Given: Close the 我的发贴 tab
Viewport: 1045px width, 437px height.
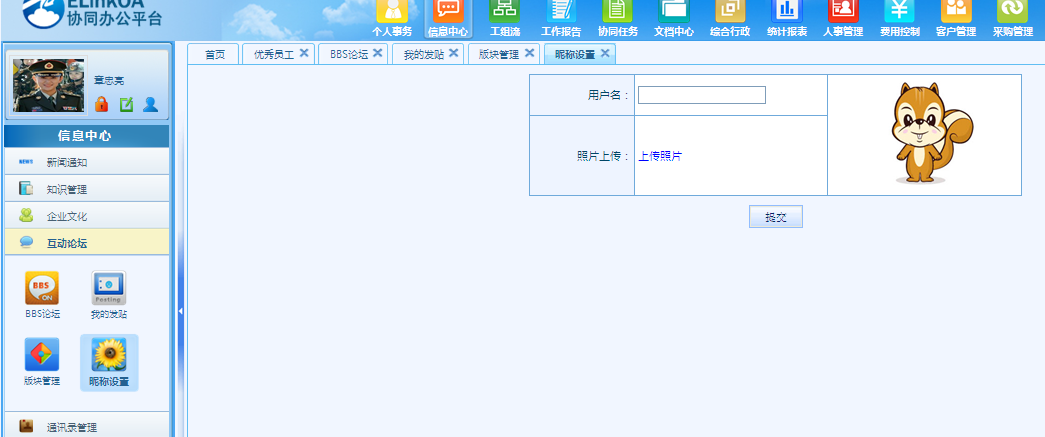Looking at the screenshot, I should point(454,53).
